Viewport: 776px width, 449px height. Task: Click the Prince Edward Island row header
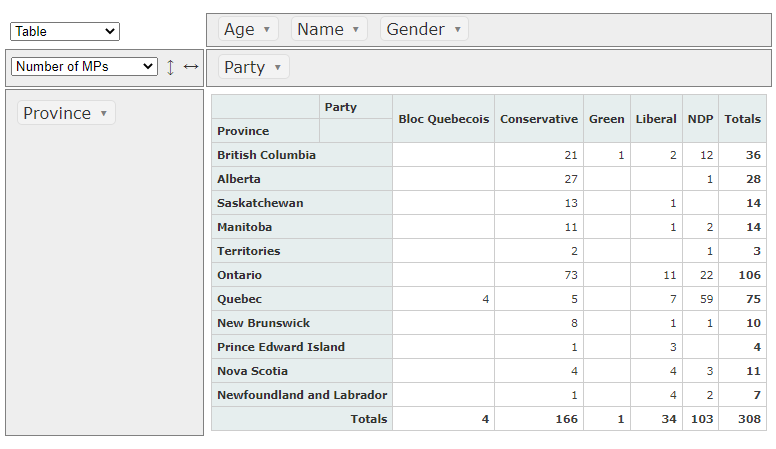coord(302,347)
